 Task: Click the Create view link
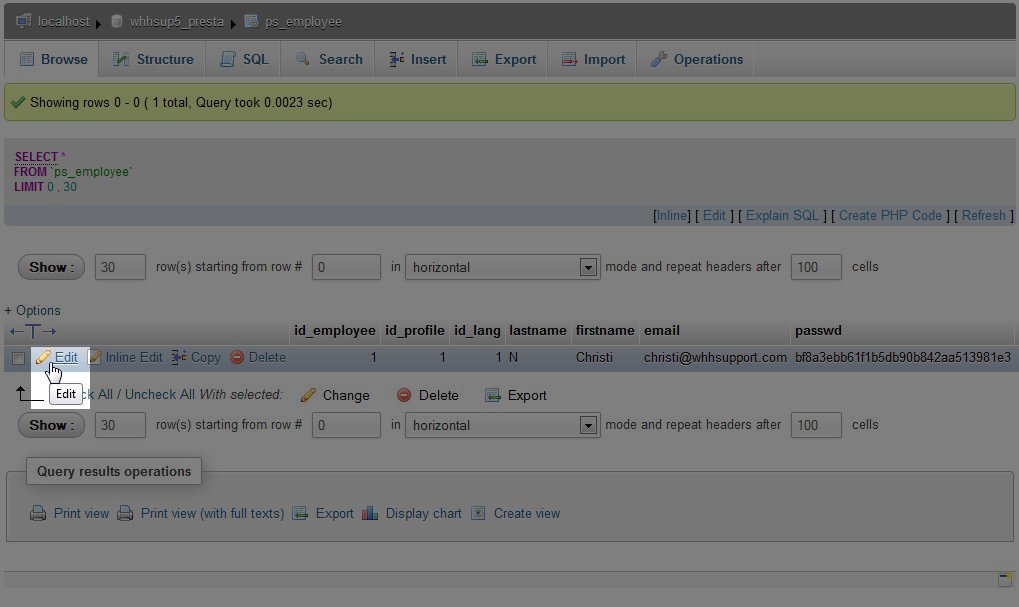click(x=526, y=513)
